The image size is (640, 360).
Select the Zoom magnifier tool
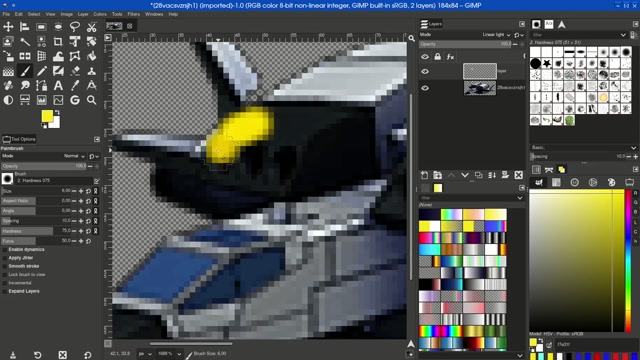point(91,100)
